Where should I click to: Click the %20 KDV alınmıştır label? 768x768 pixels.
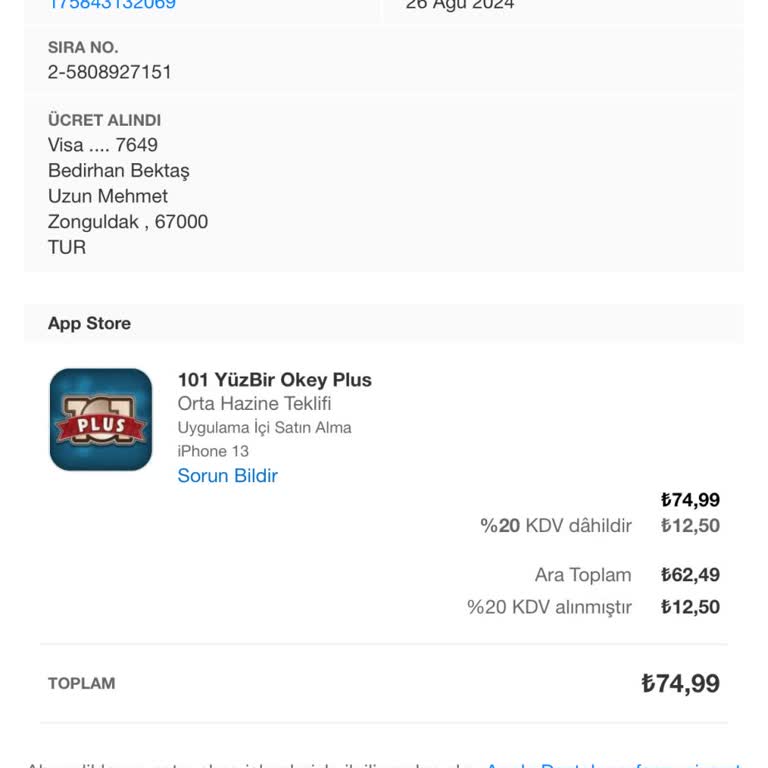(549, 607)
